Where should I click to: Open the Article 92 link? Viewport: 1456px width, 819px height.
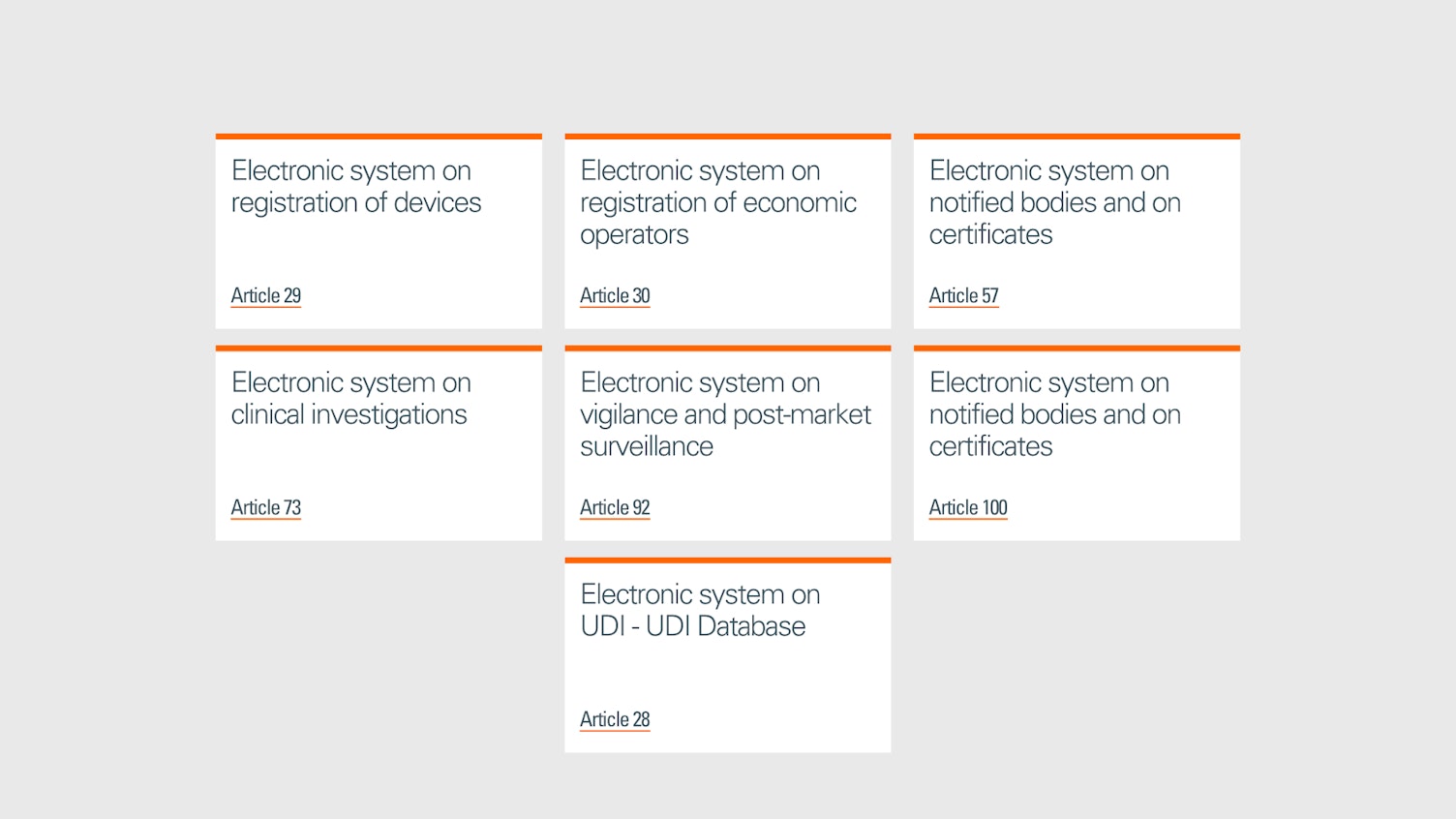click(x=615, y=507)
